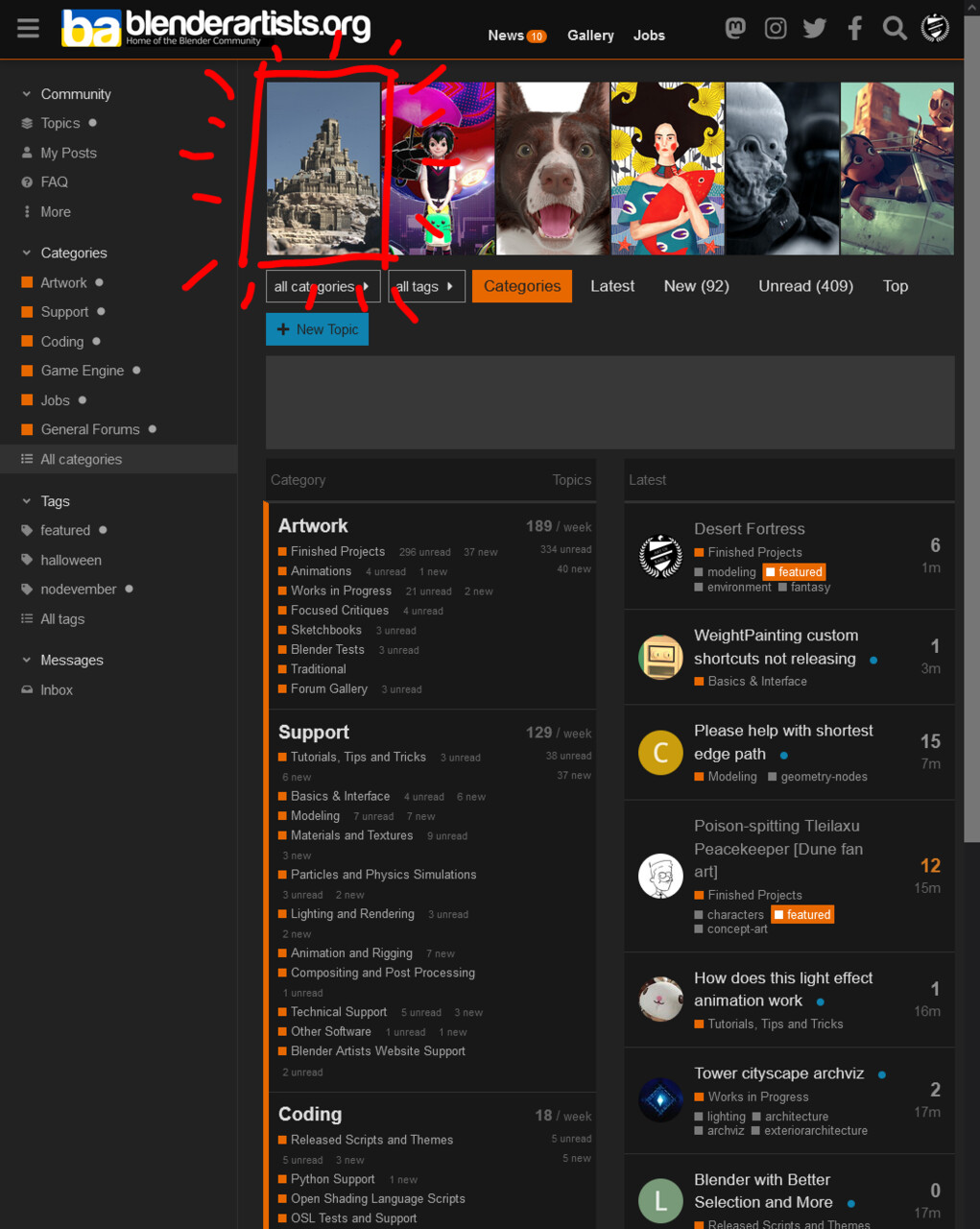
Task: Collapse the Messages sidebar section
Action: pos(61,660)
